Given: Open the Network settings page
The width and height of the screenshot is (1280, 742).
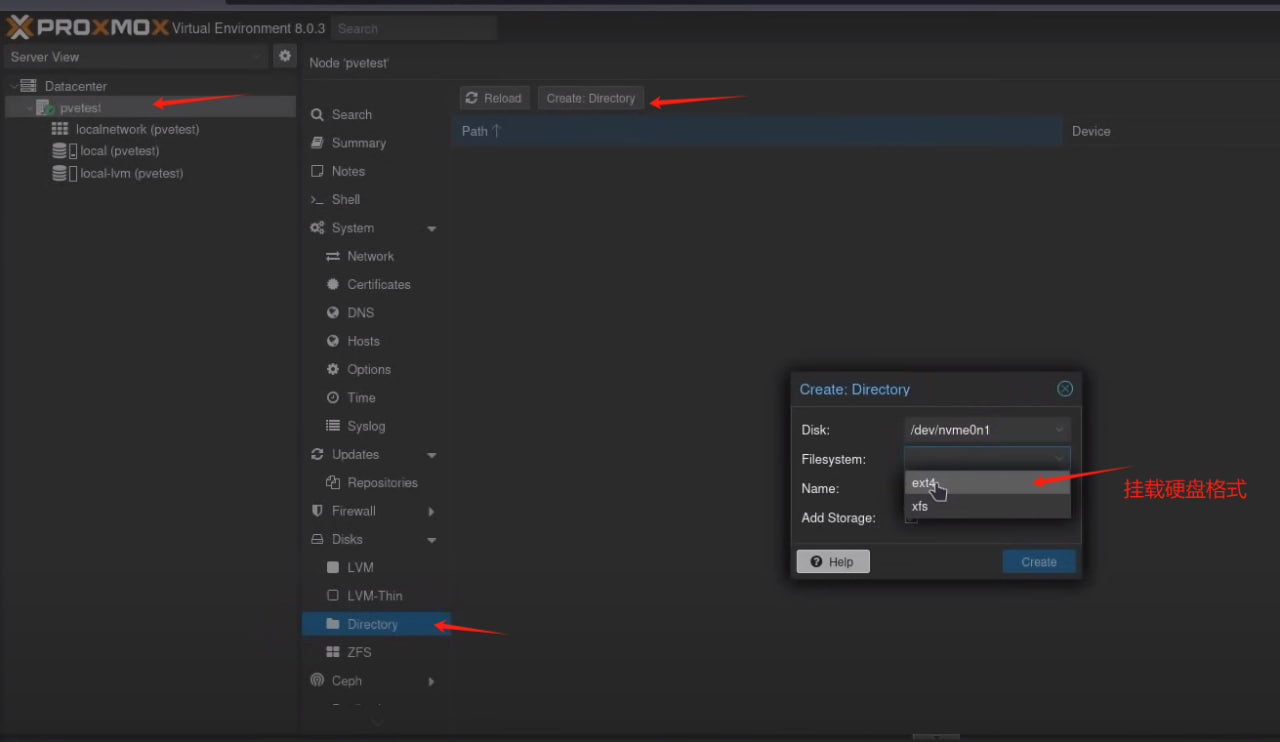Looking at the screenshot, I should coord(370,256).
